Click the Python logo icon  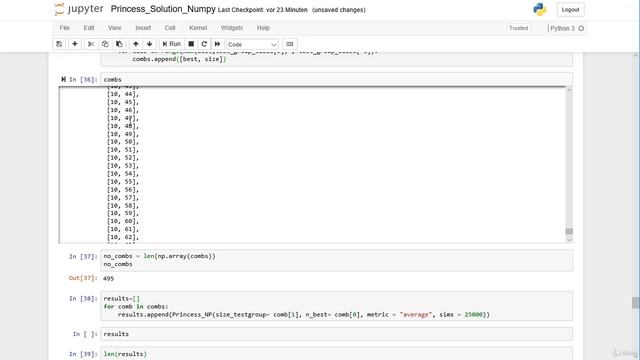point(540,9)
